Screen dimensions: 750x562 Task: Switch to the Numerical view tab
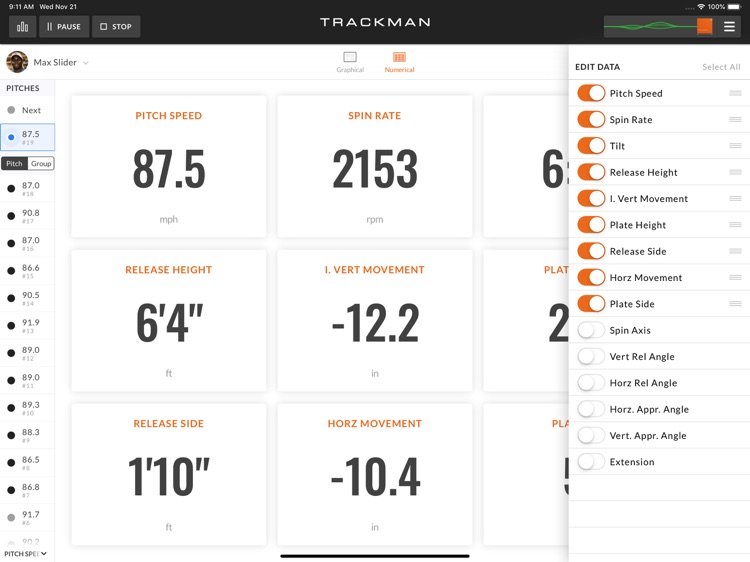click(399, 62)
